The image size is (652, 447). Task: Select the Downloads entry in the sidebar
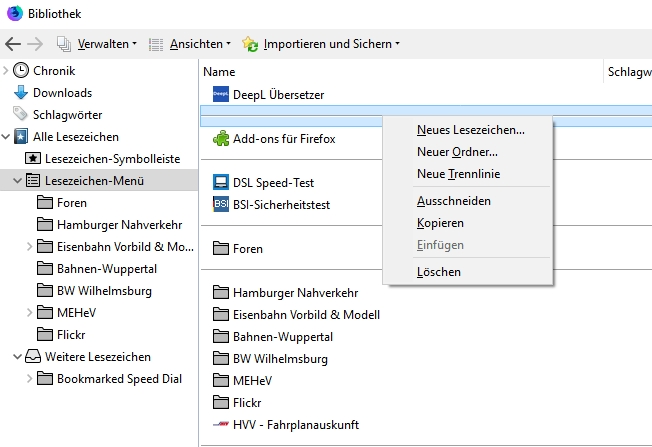[62, 93]
